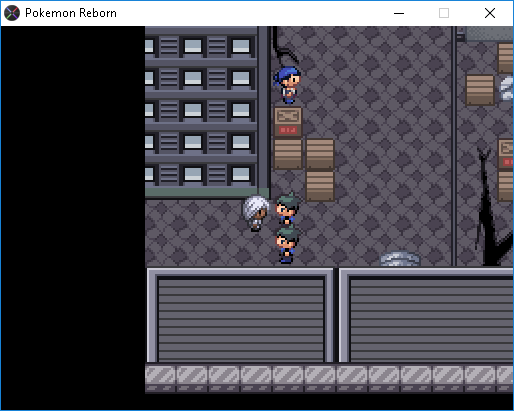Minimize the Pokemon Reborn window
514x411 pixels.
coord(399,13)
